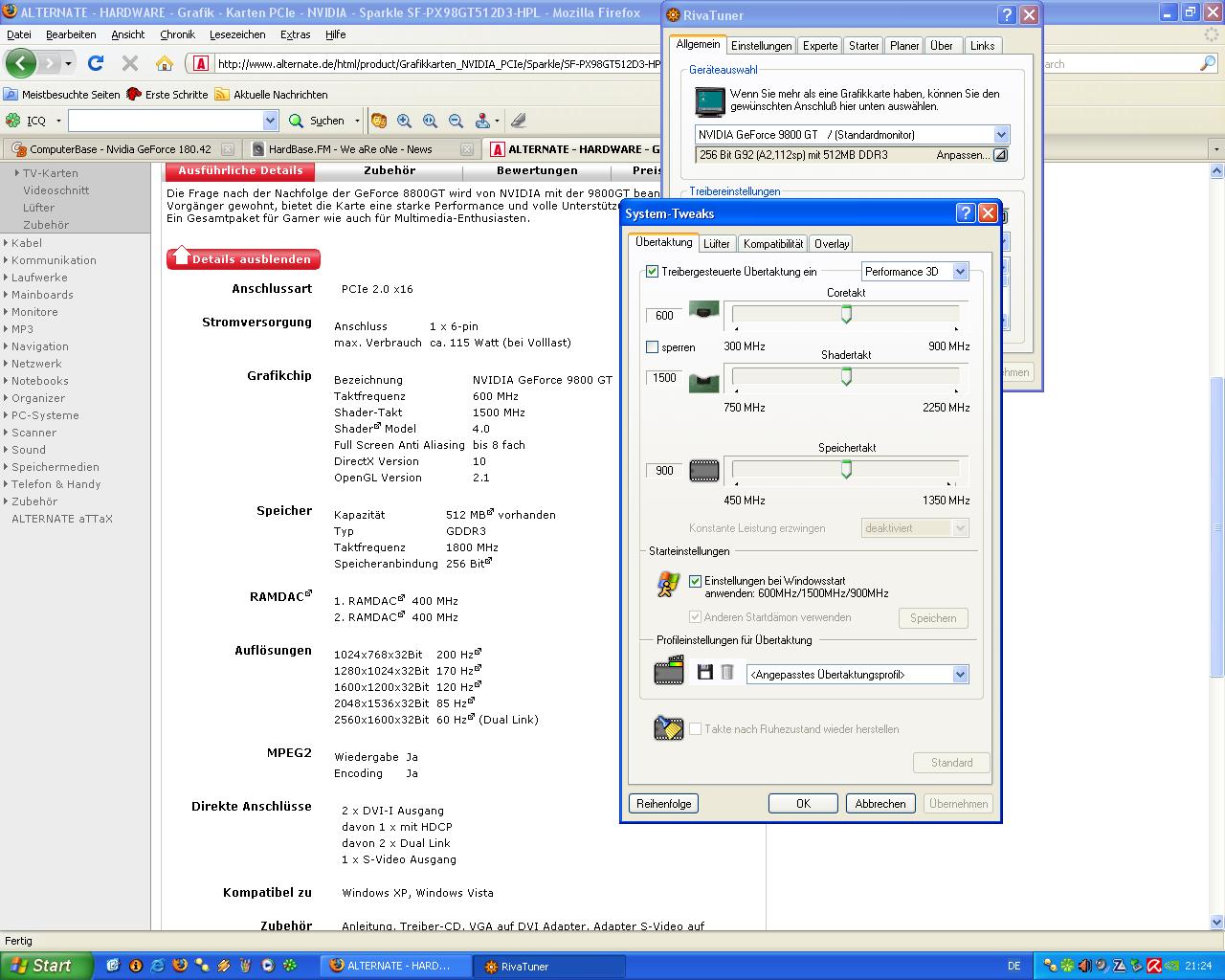Expand the Kabel category in sidebar
The width and height of the screenshot is (1225, 980).
[x=27, y=243]
